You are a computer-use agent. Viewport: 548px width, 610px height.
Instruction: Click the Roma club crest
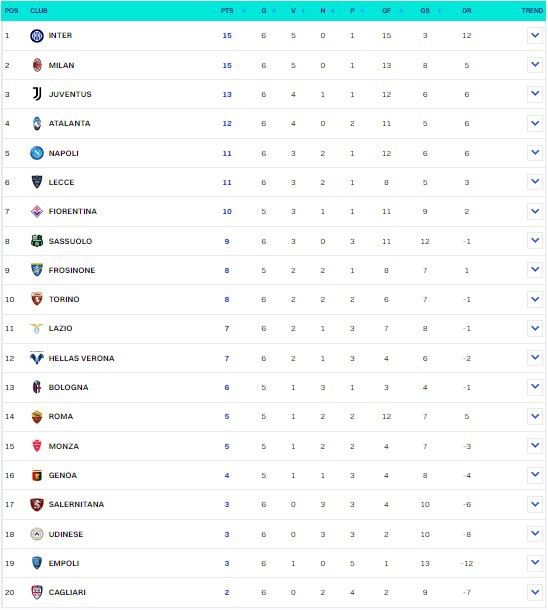click(x=37, y=417)
